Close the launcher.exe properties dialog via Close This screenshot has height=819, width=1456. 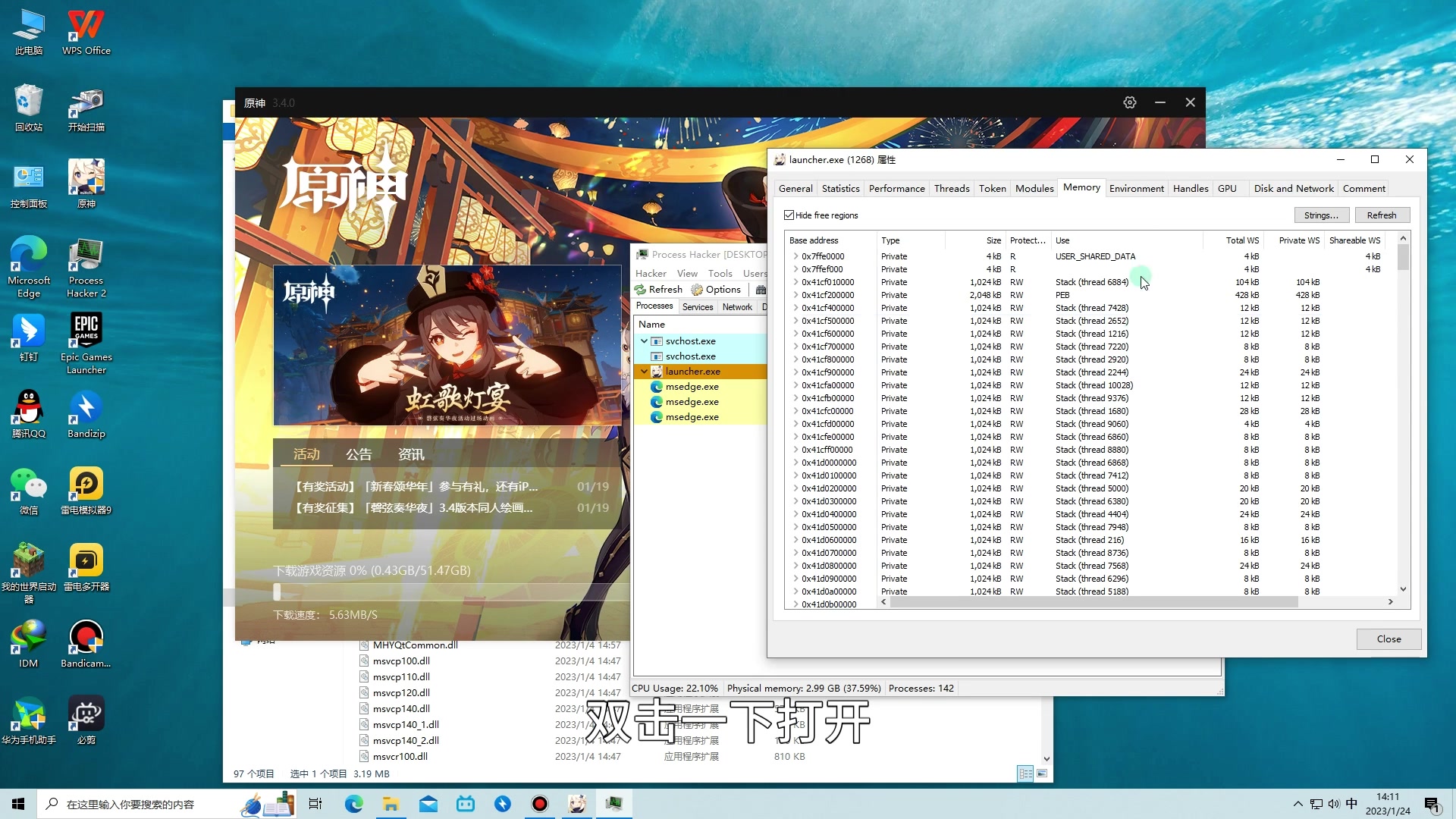1389,639
